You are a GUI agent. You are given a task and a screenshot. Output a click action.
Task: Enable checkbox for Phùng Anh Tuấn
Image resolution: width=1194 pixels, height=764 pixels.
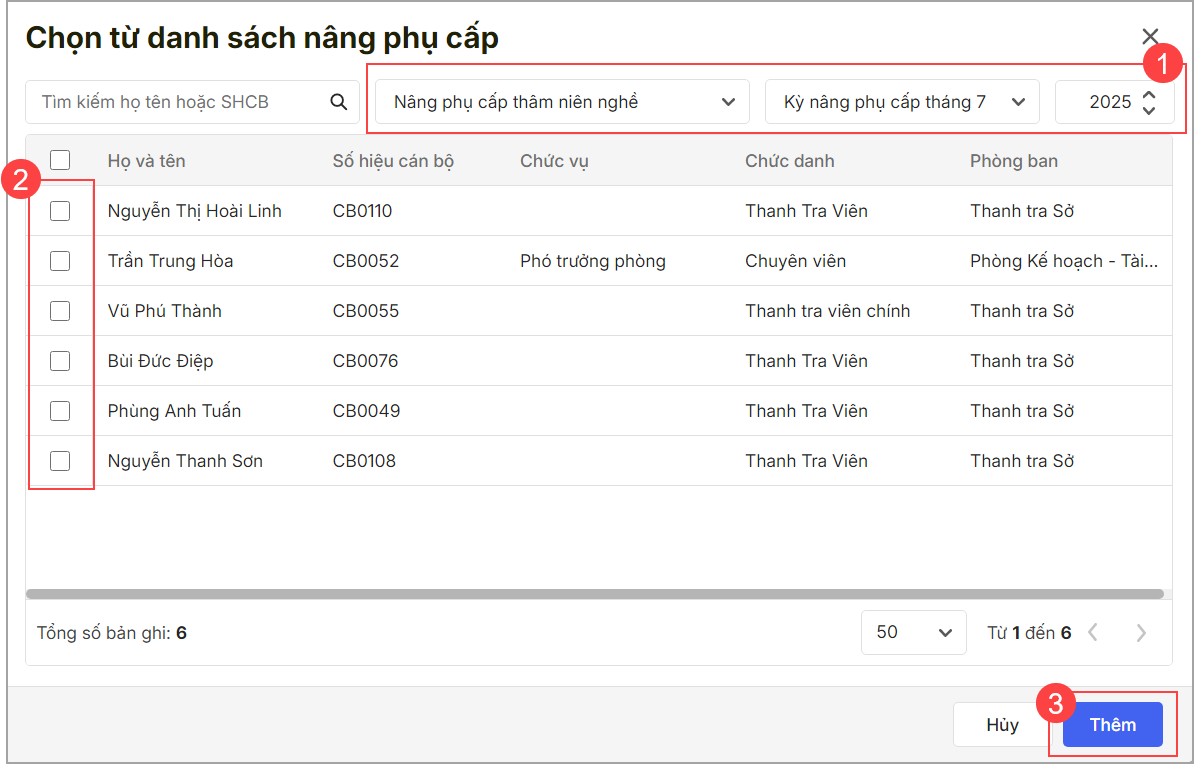60,411
